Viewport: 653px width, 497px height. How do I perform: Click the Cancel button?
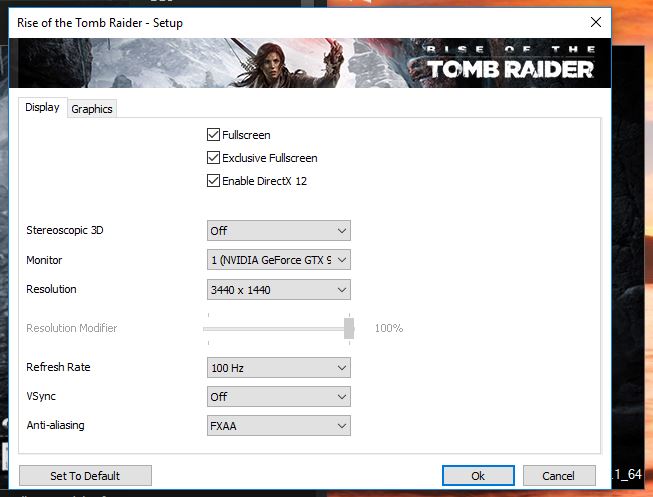coord(559,475)
